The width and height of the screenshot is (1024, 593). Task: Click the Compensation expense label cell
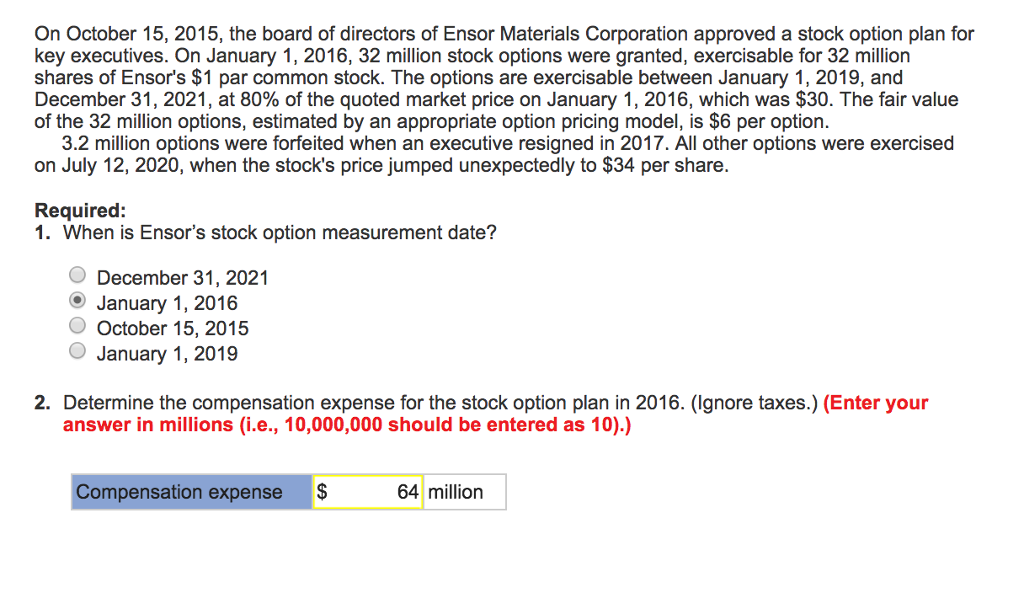tap(190, 491)
